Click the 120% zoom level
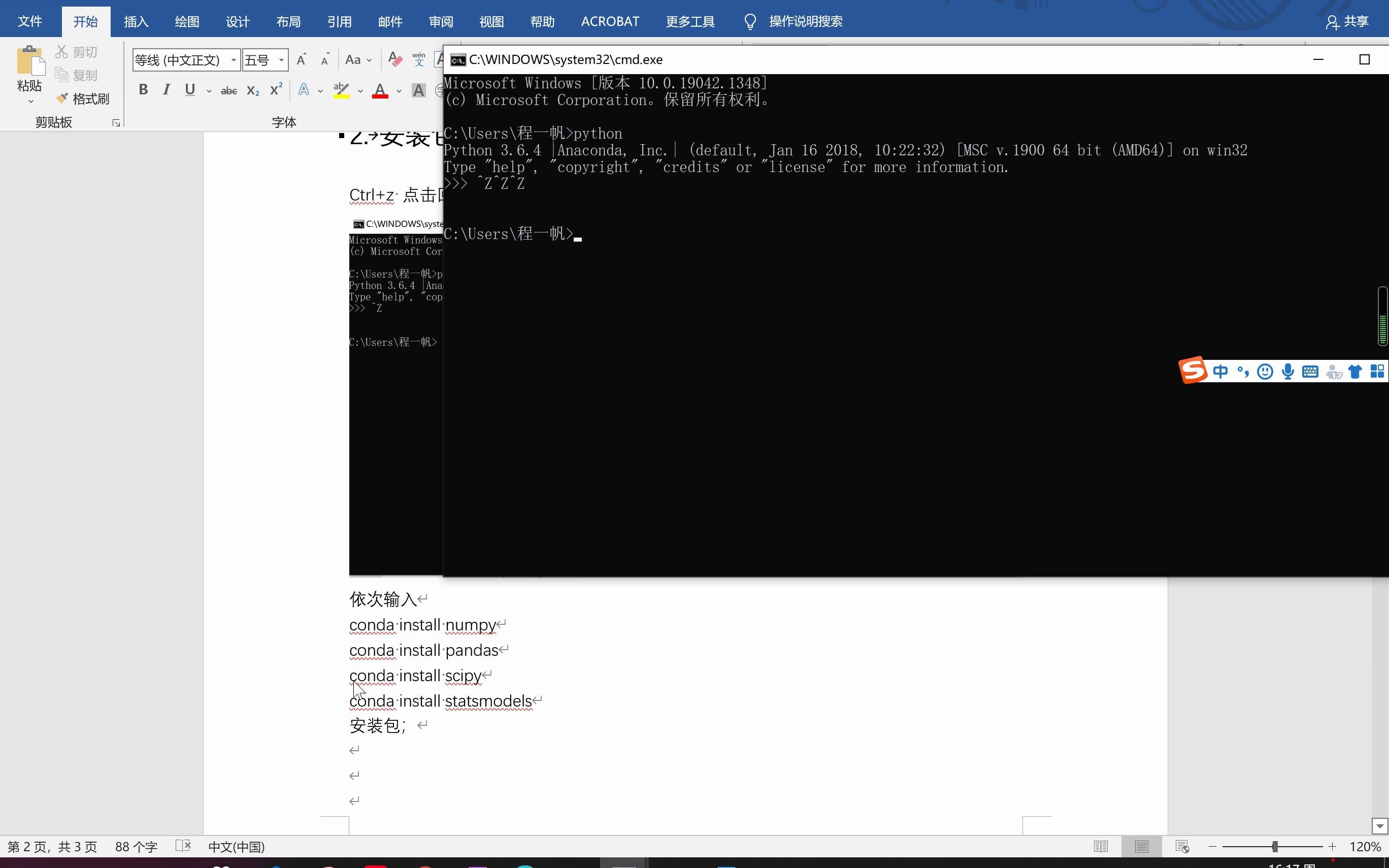1389x868 pixels. [x=1365, y=847]
